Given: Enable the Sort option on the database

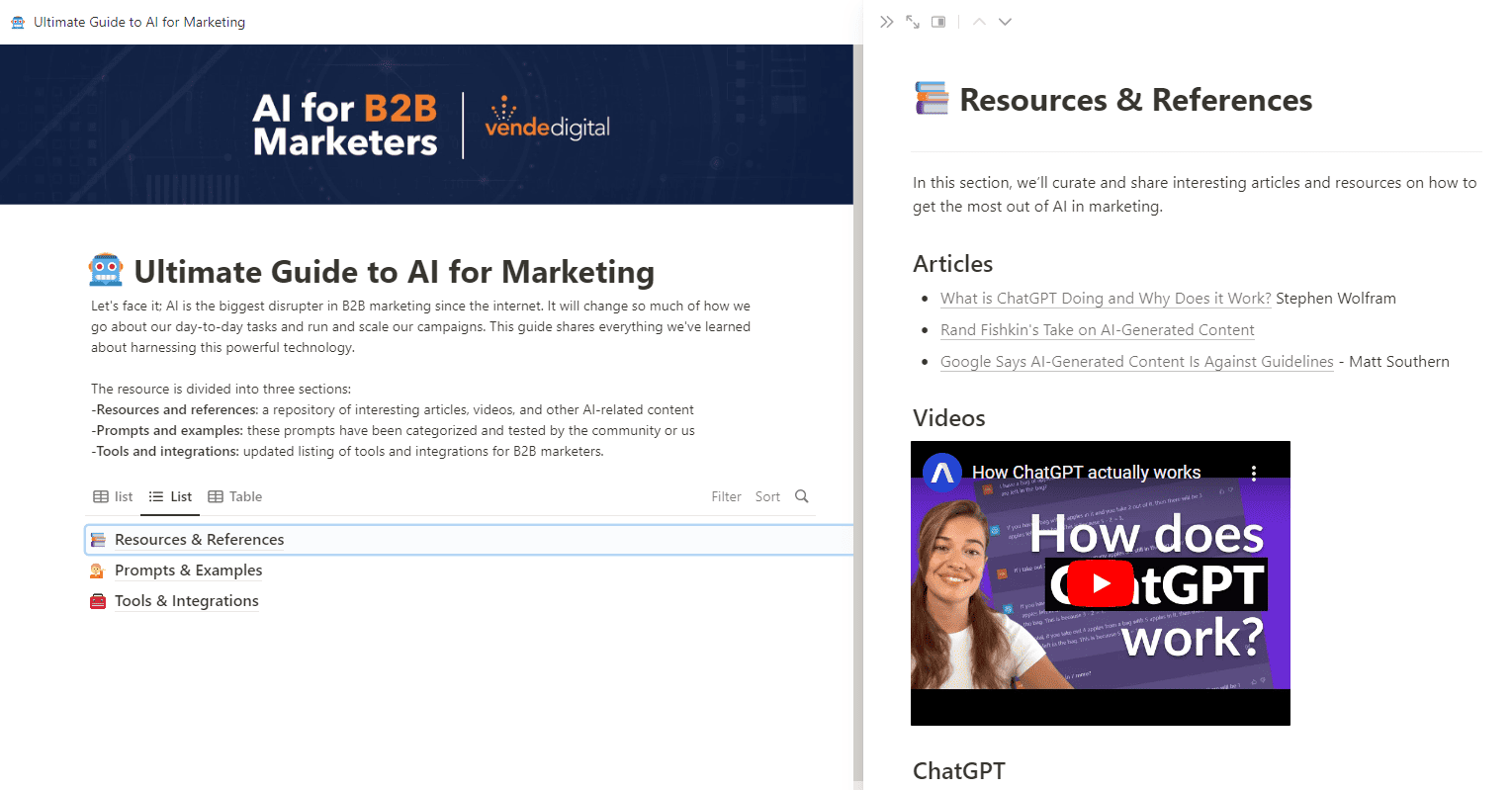Looking at the screenshot, I should (x=767, y=496).
